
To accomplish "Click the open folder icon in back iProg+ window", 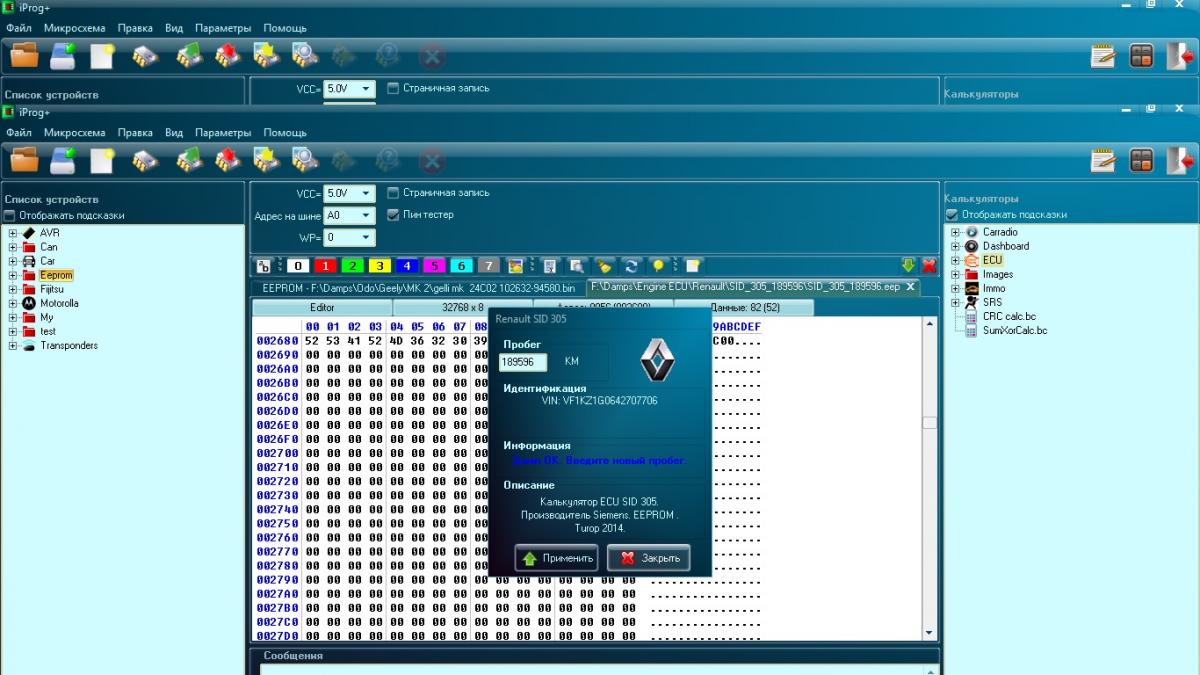I will [24, 56].
